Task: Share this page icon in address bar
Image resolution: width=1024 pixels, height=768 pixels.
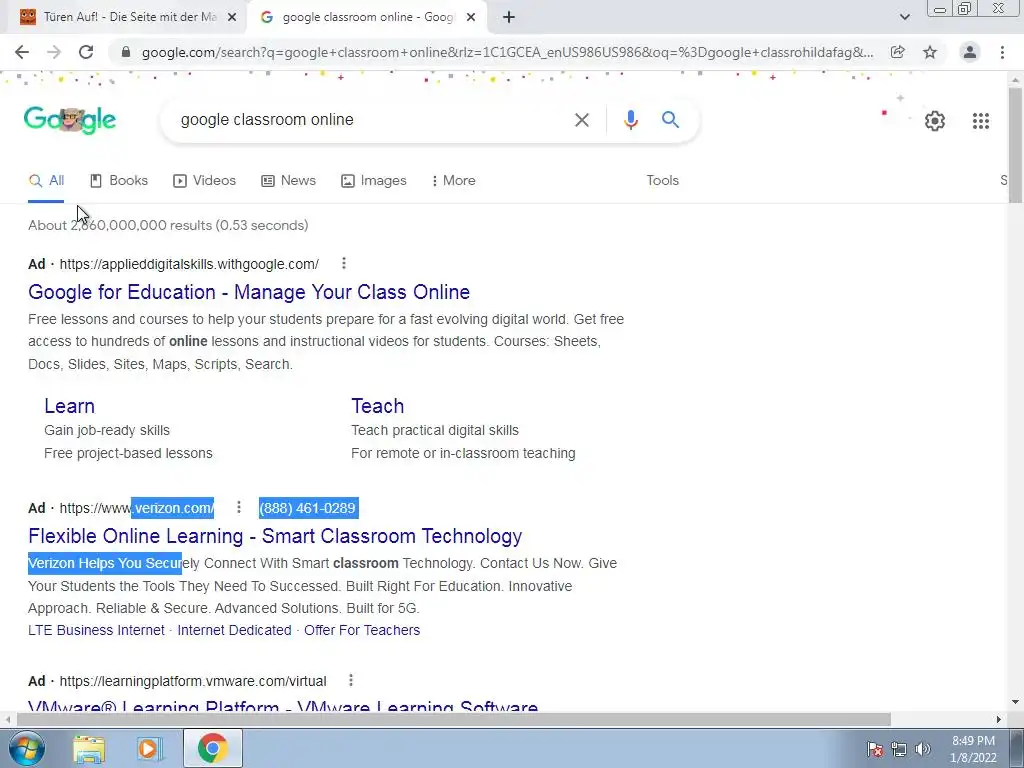Action: coord(898,52)
